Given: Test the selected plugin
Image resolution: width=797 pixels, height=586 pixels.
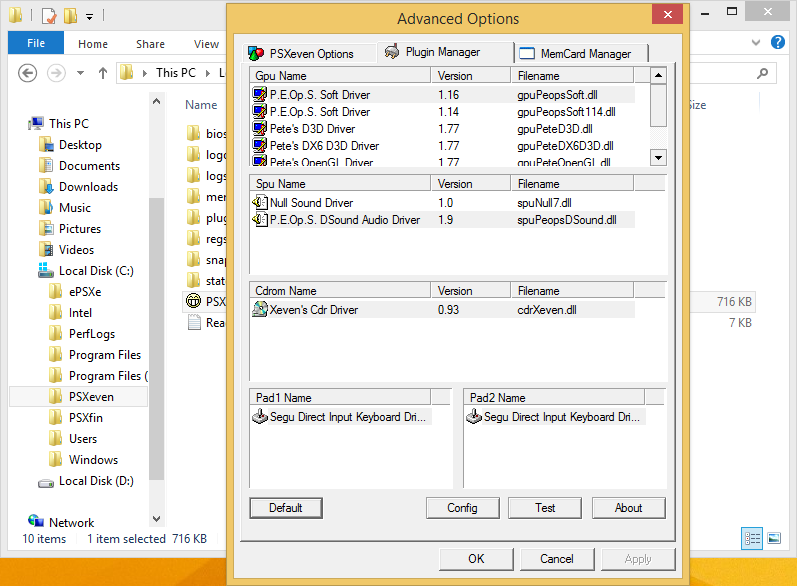Looking at the screenshot, I should point(545,508).
